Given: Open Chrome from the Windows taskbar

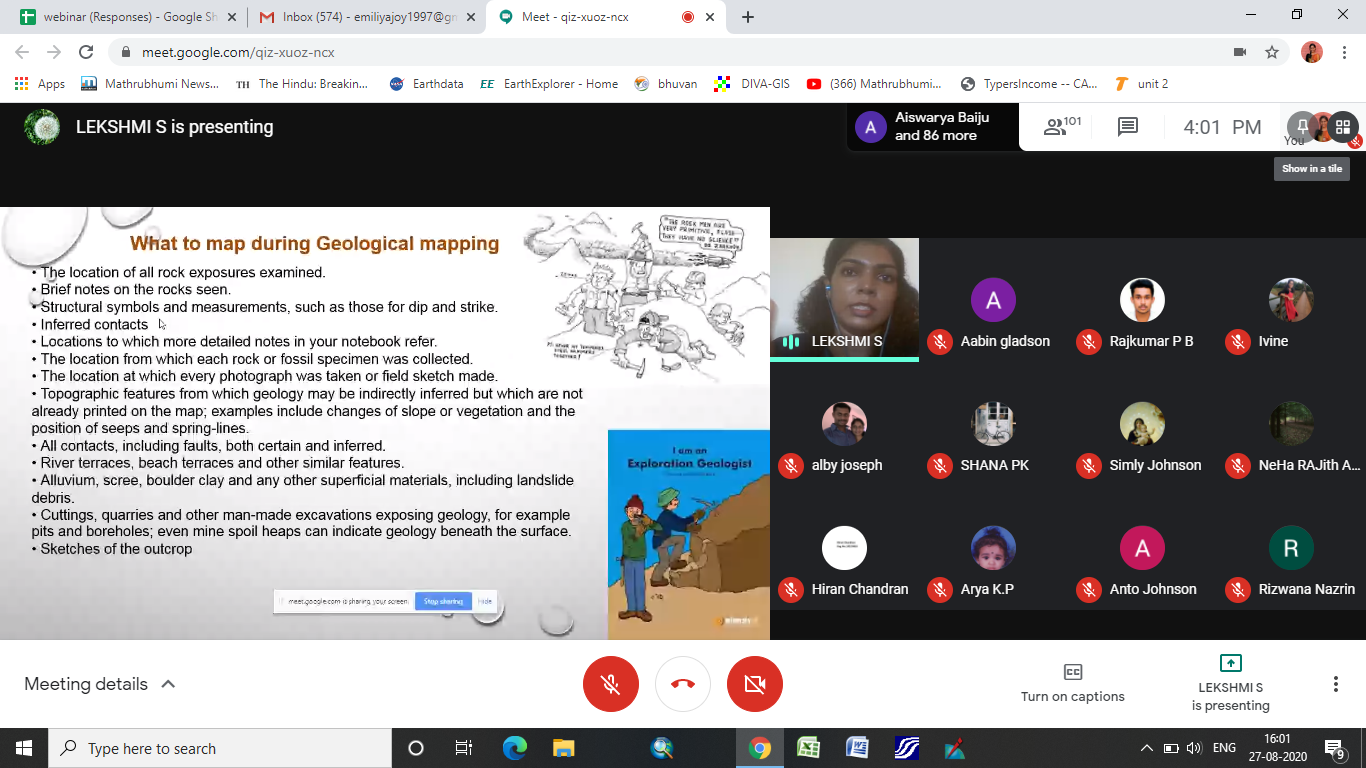Looking at the screenshot, I should pyautogui.click(x=760, y=748).
